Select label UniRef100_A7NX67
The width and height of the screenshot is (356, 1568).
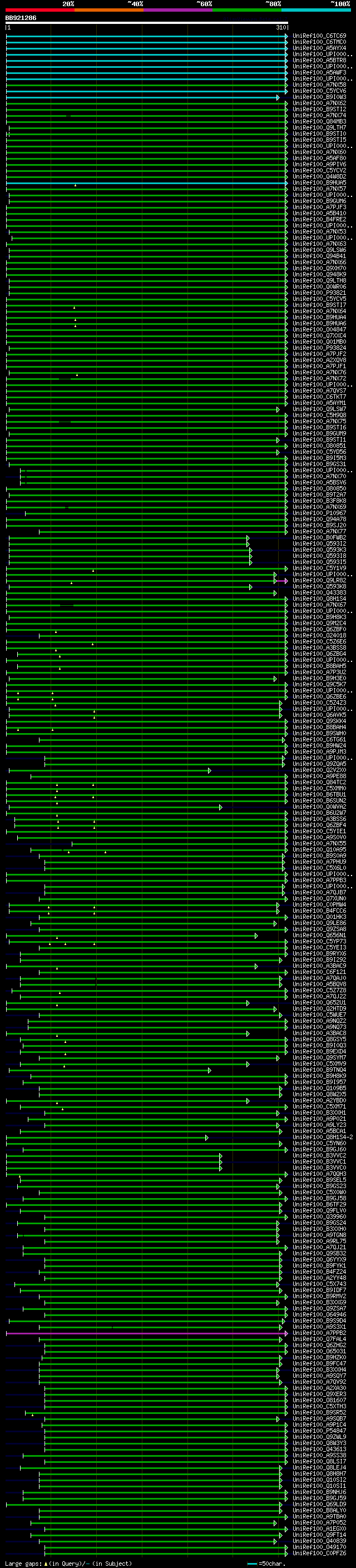pos(319,605)
